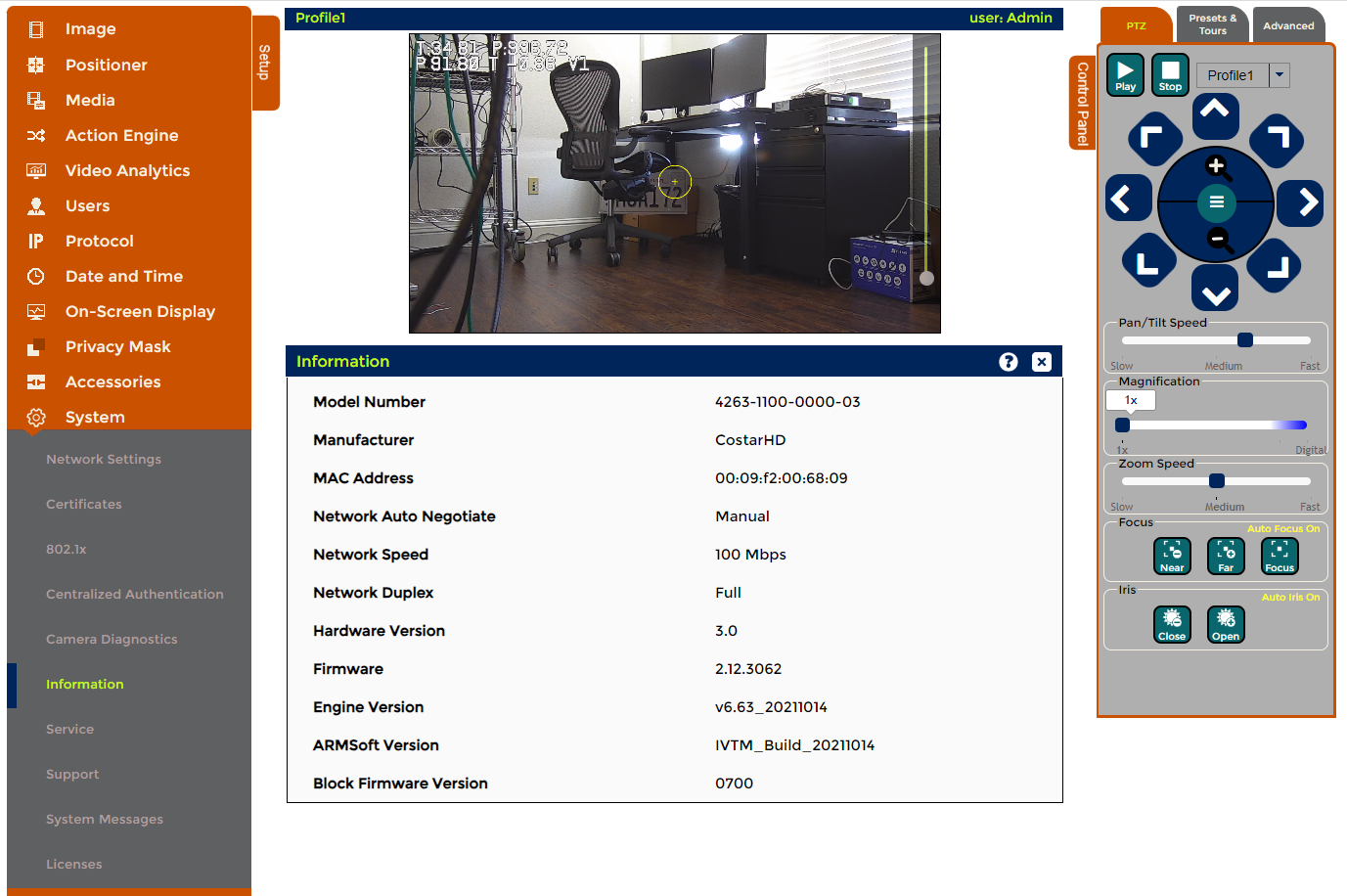
Task: Collapse the Setup side panel tab
Action: (265, 63)
